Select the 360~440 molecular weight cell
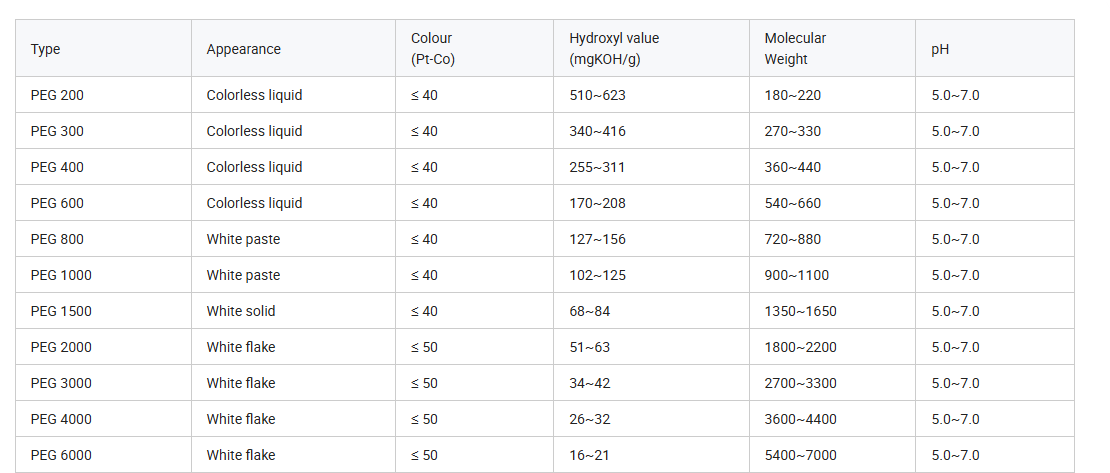This screenshot has height=473, width=1110. tap(793, 167)
